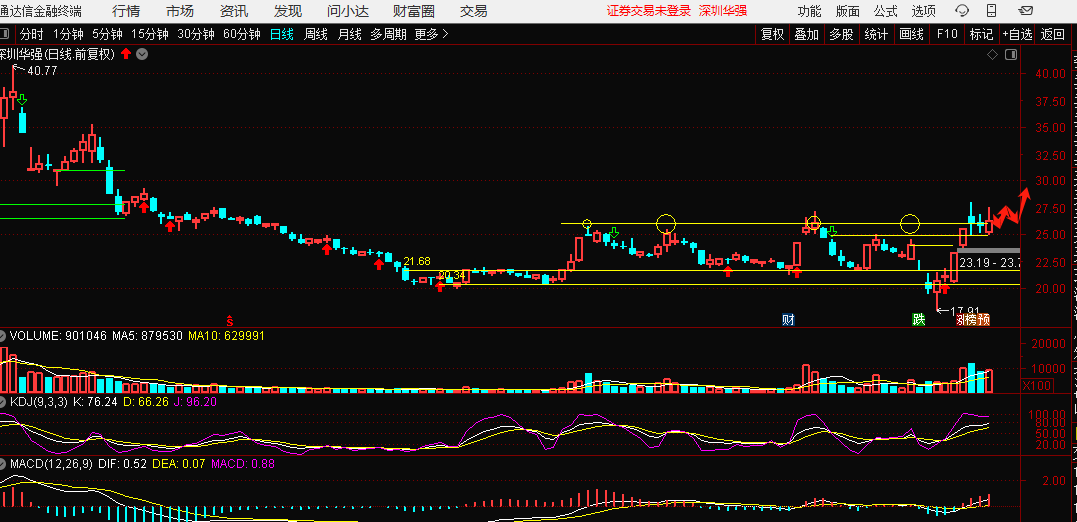The image size is (1077, 522).
Task: Open the 发现 menu
Action: [287, 11]
